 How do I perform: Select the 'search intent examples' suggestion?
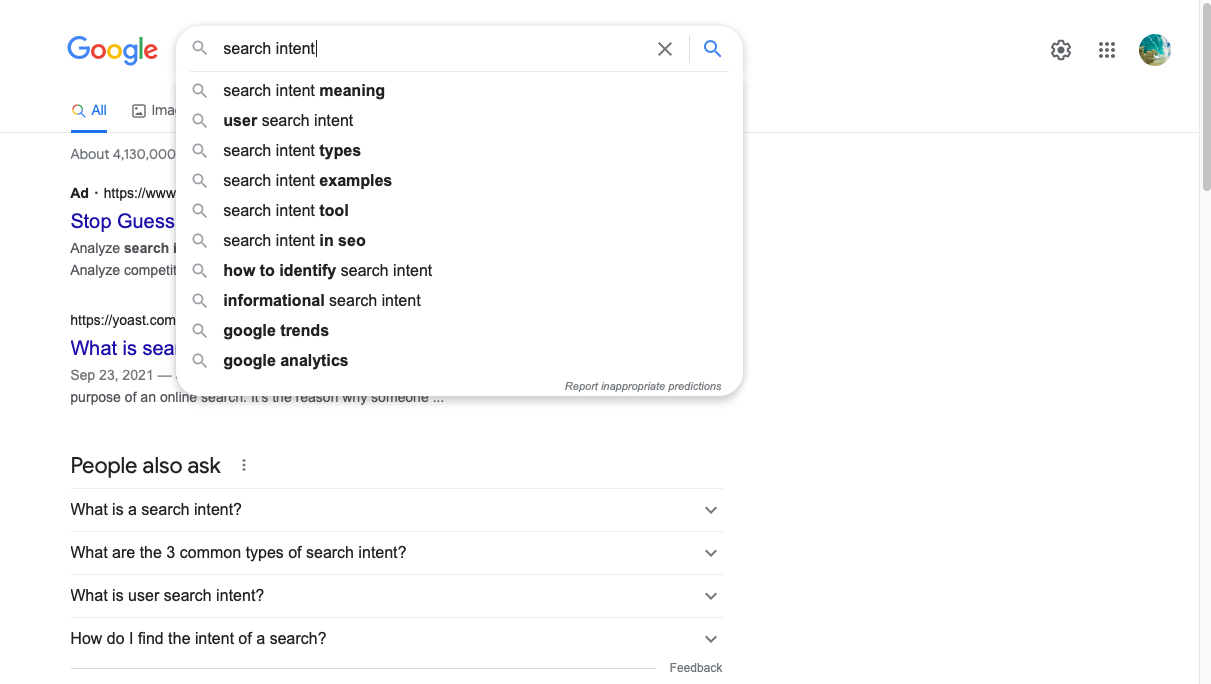[307, 180]
